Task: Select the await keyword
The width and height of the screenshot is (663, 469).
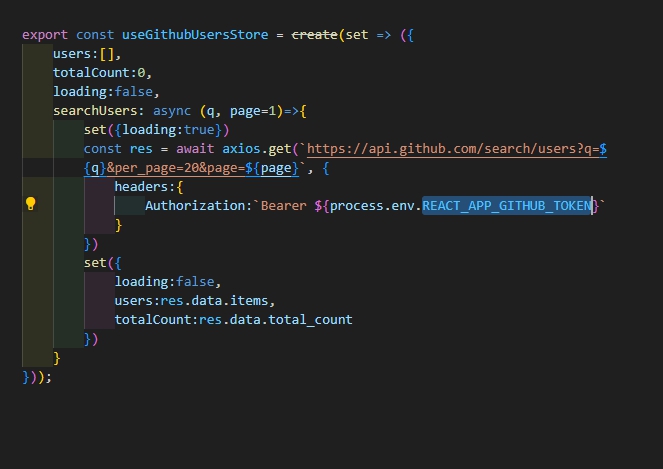Action: click(195, 148)
